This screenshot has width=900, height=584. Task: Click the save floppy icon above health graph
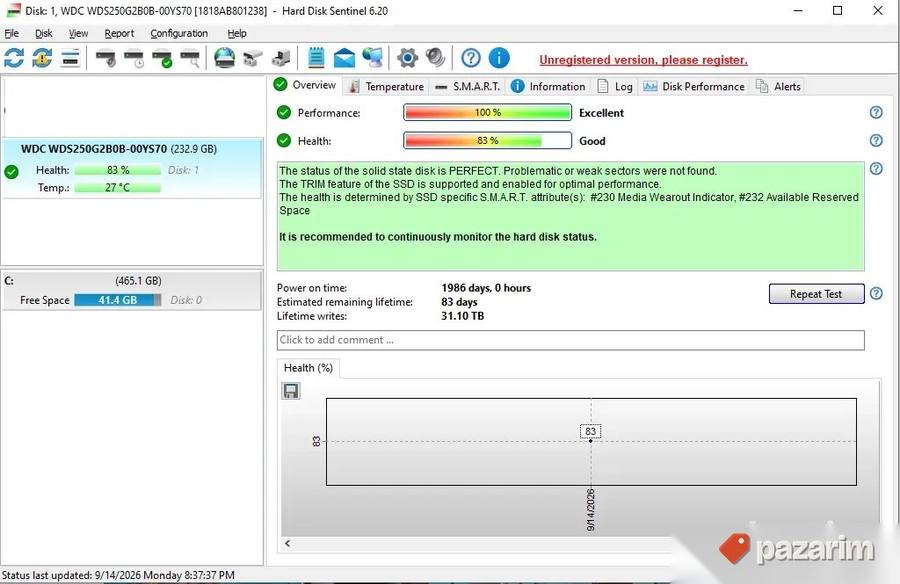(291, 391)
